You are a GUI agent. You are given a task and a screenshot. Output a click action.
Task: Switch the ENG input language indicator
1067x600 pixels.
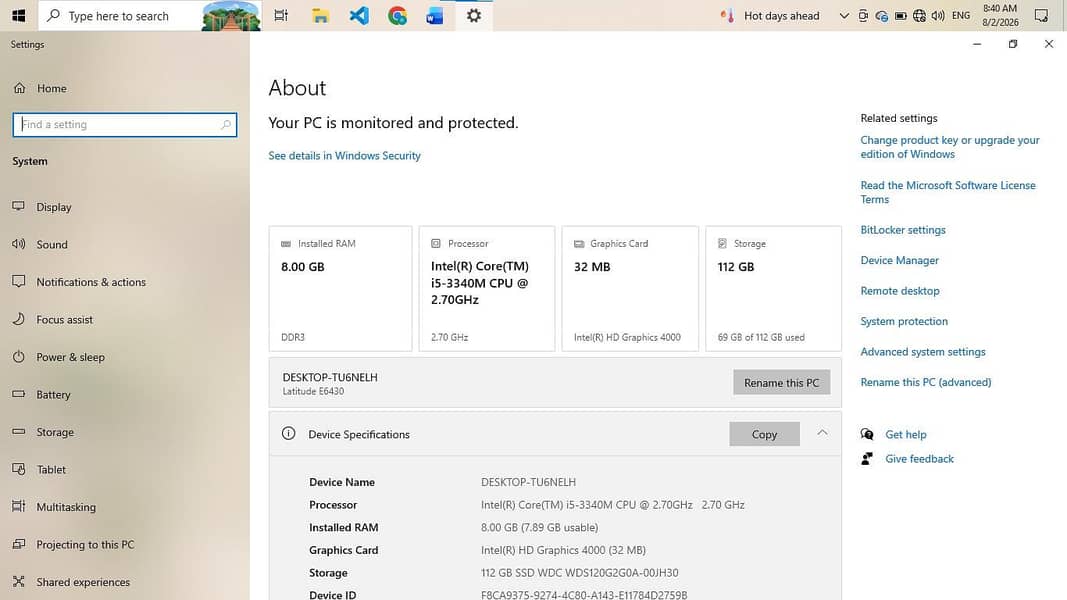click(x=961, y=16)
